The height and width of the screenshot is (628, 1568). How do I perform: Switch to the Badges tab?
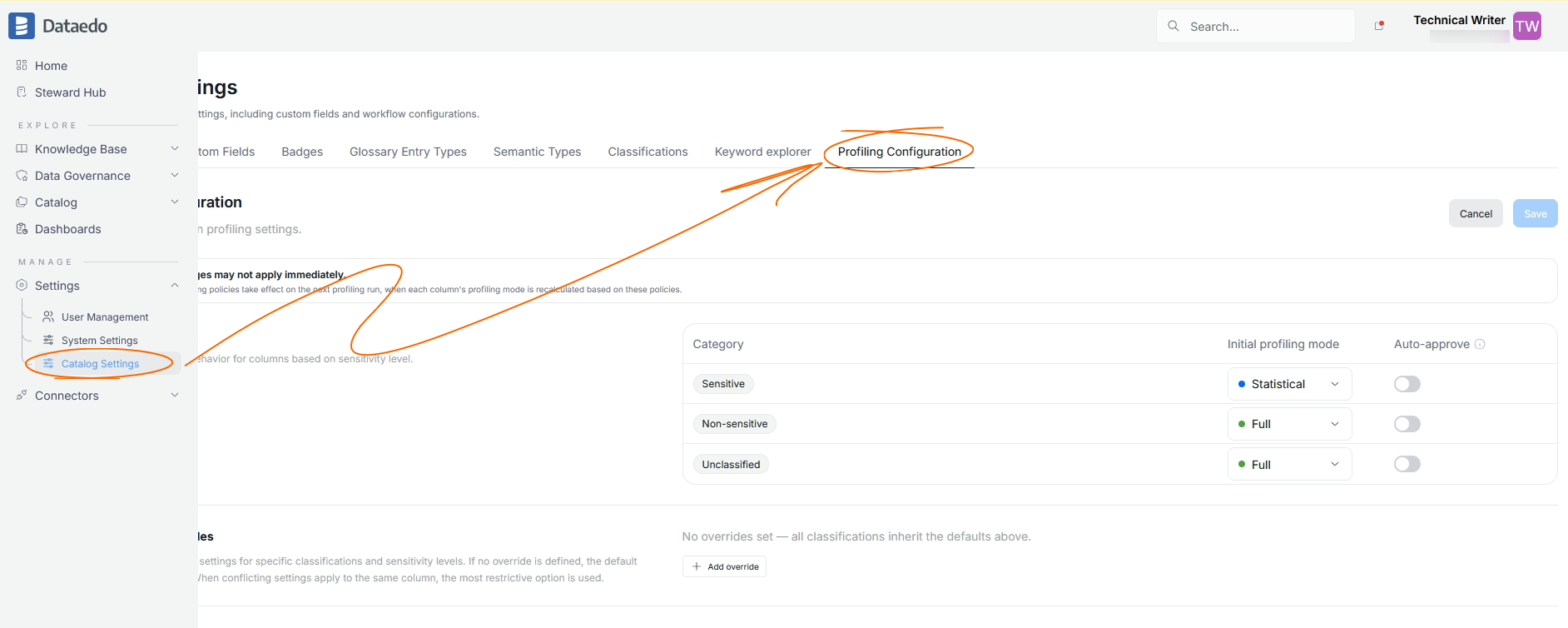[302, 152]
